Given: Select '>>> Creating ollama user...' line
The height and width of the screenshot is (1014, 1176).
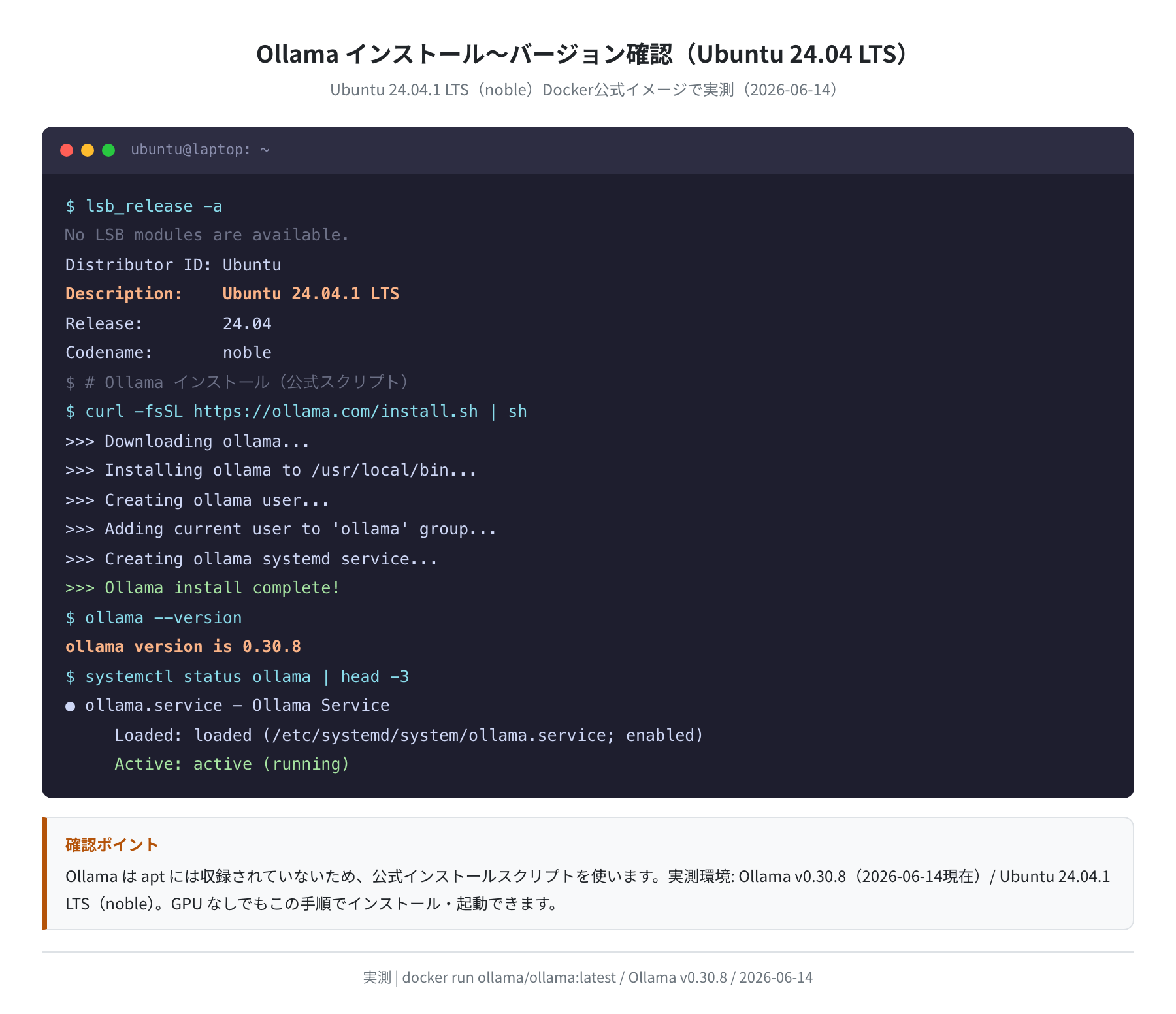Looking at the screenshot, I should pyautogui.click(x=197, y=500).
